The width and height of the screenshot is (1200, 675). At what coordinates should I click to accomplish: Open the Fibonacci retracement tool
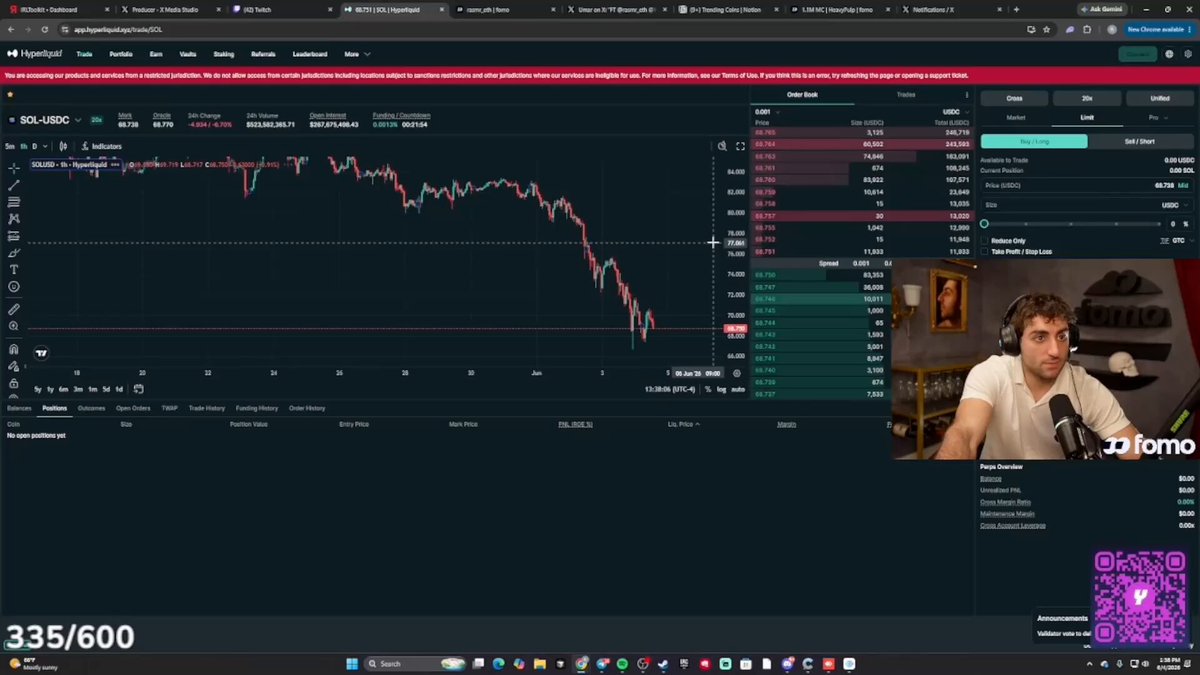point(14,202)
